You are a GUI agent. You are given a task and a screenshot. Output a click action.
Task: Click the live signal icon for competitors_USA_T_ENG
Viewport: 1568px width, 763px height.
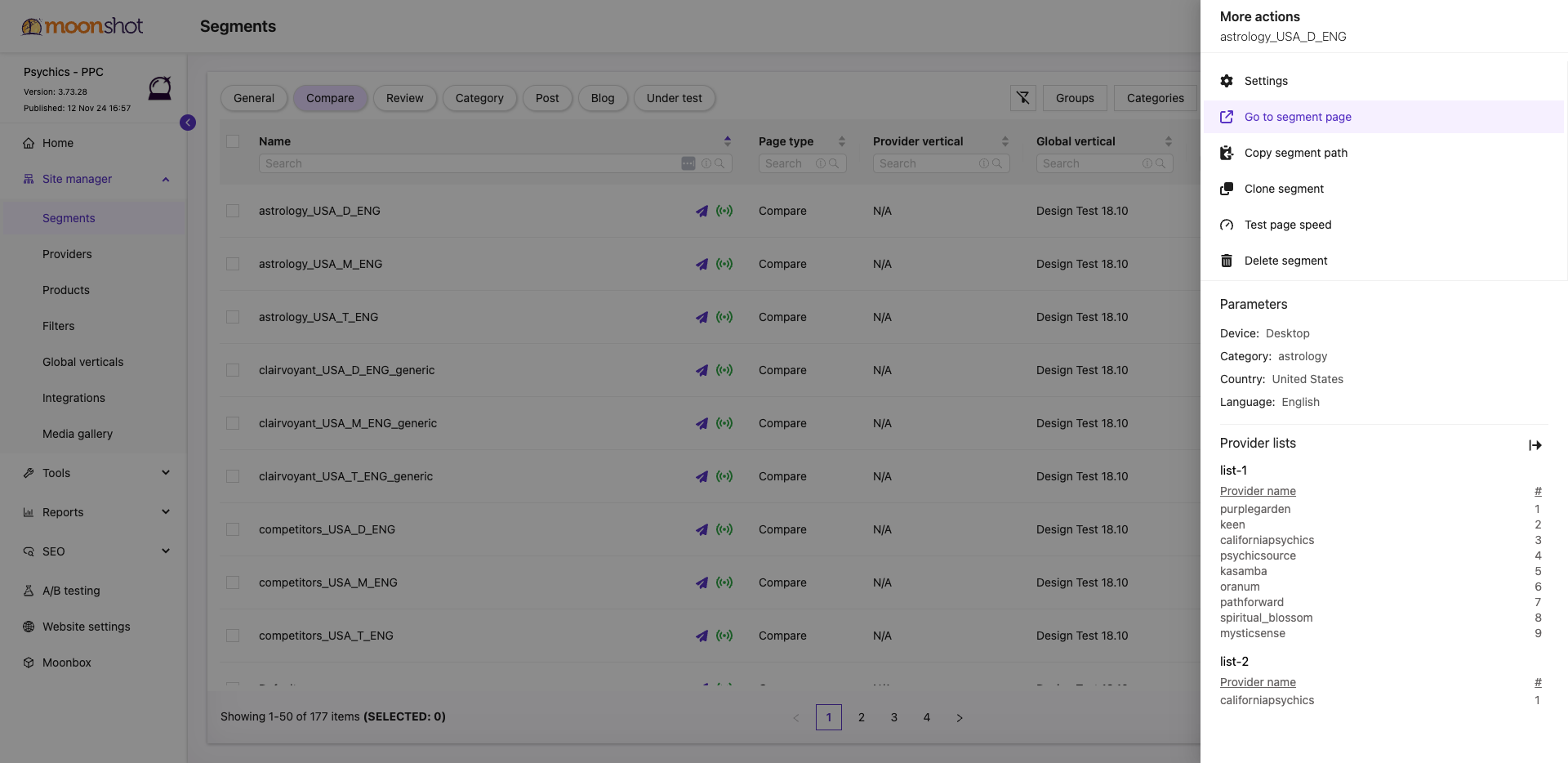tap(724, 636)
